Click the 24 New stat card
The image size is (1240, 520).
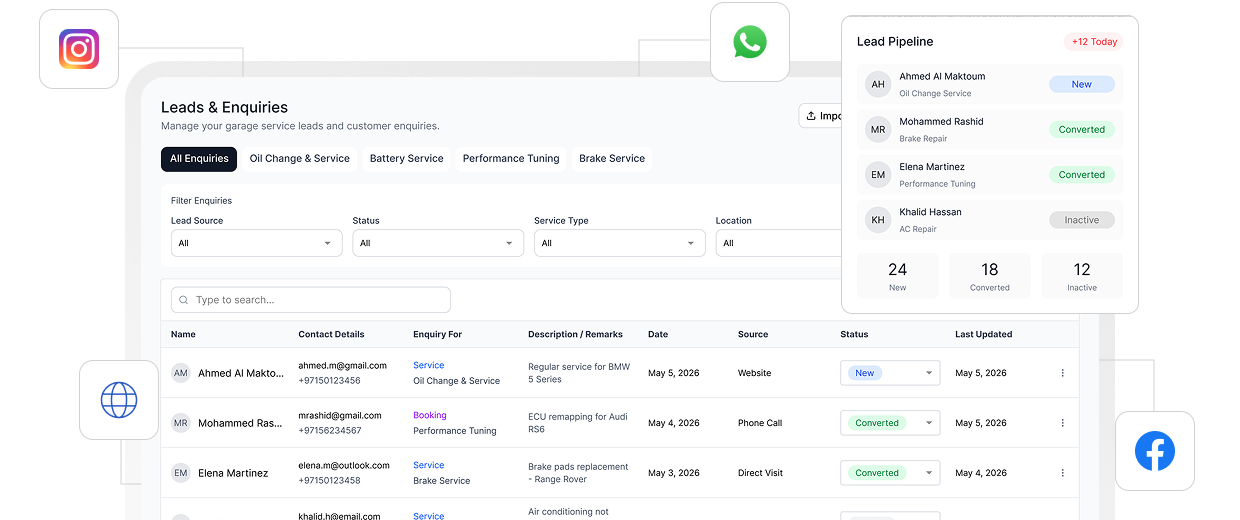pyautogui.click(x=898, y=276)
